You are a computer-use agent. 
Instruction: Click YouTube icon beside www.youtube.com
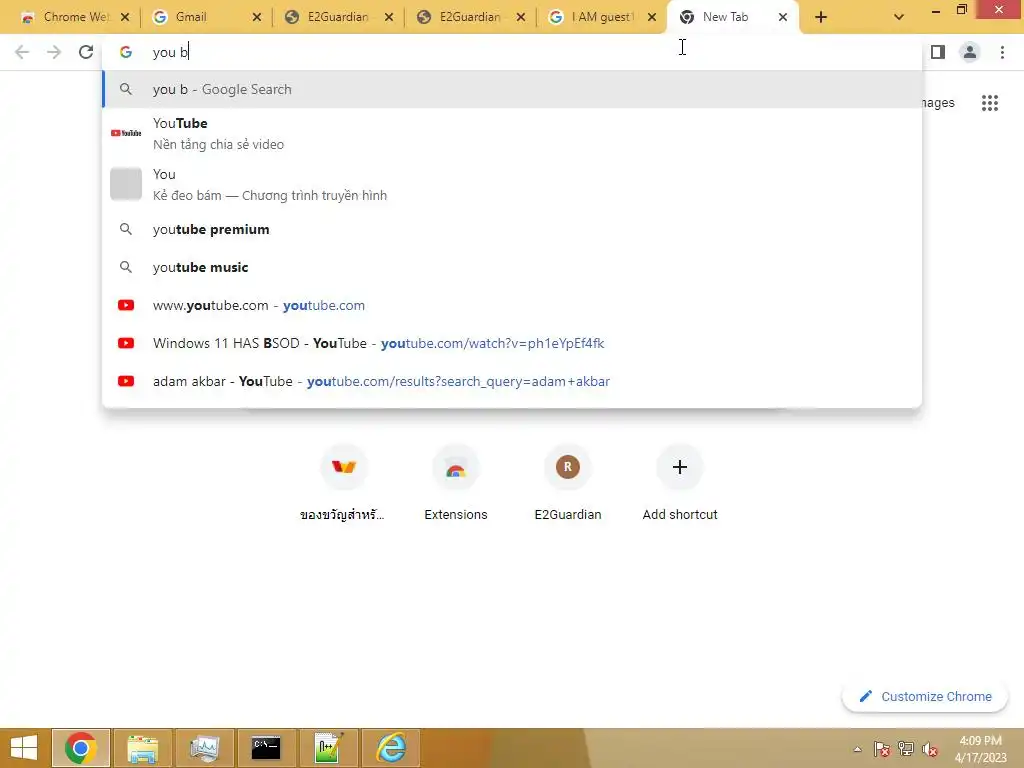click(125, 305)
